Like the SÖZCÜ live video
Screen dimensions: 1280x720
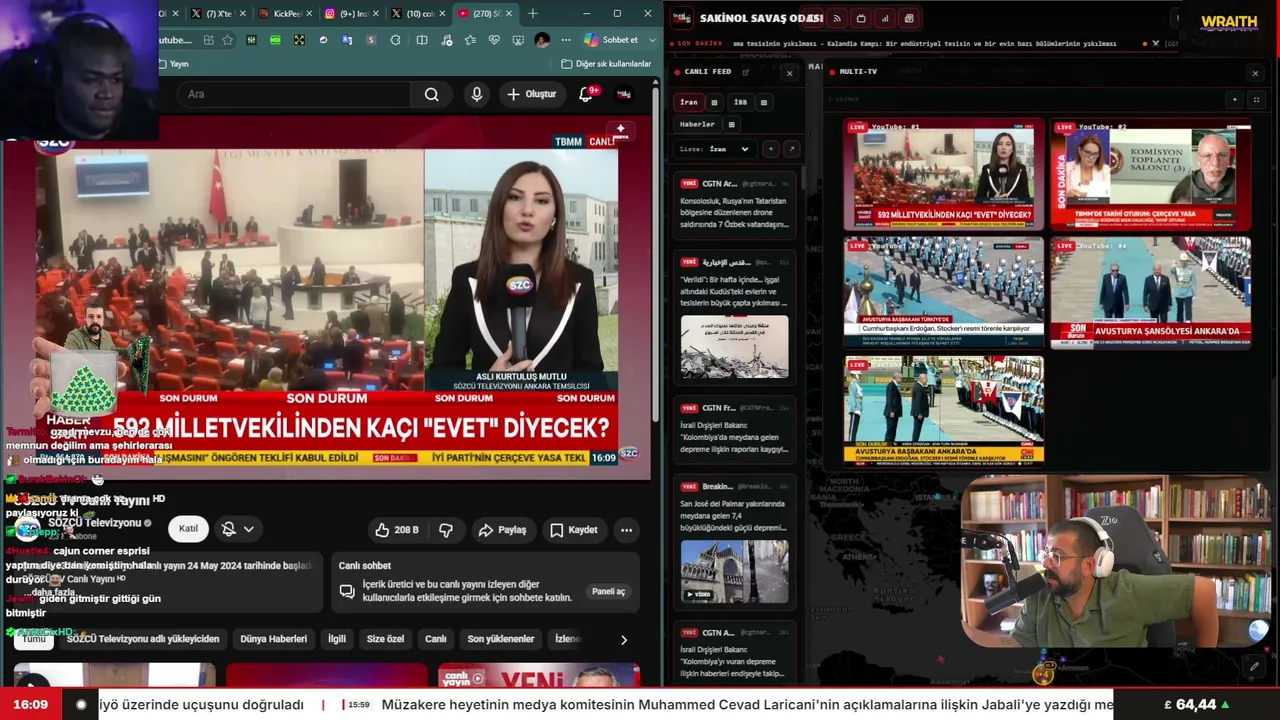[x=397, y=530]
